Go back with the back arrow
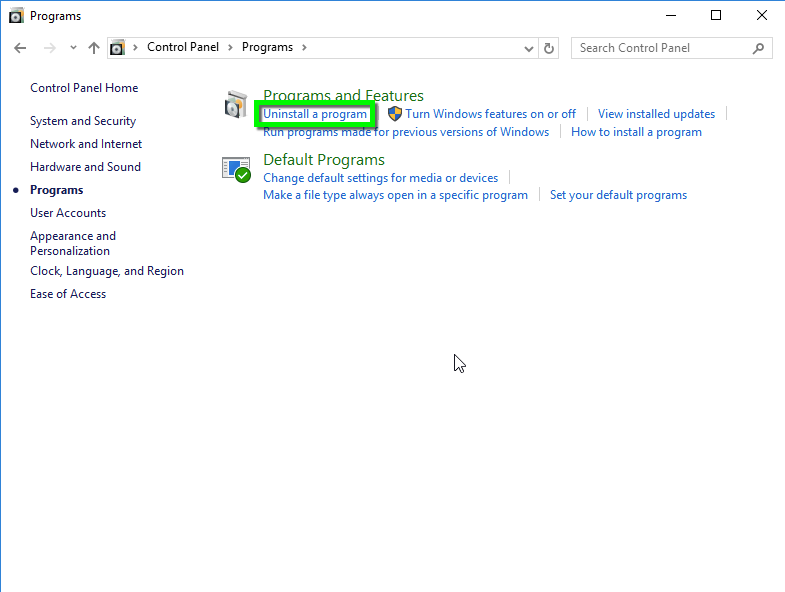Viewport: 785px width, 592px height. coord(20,48)
